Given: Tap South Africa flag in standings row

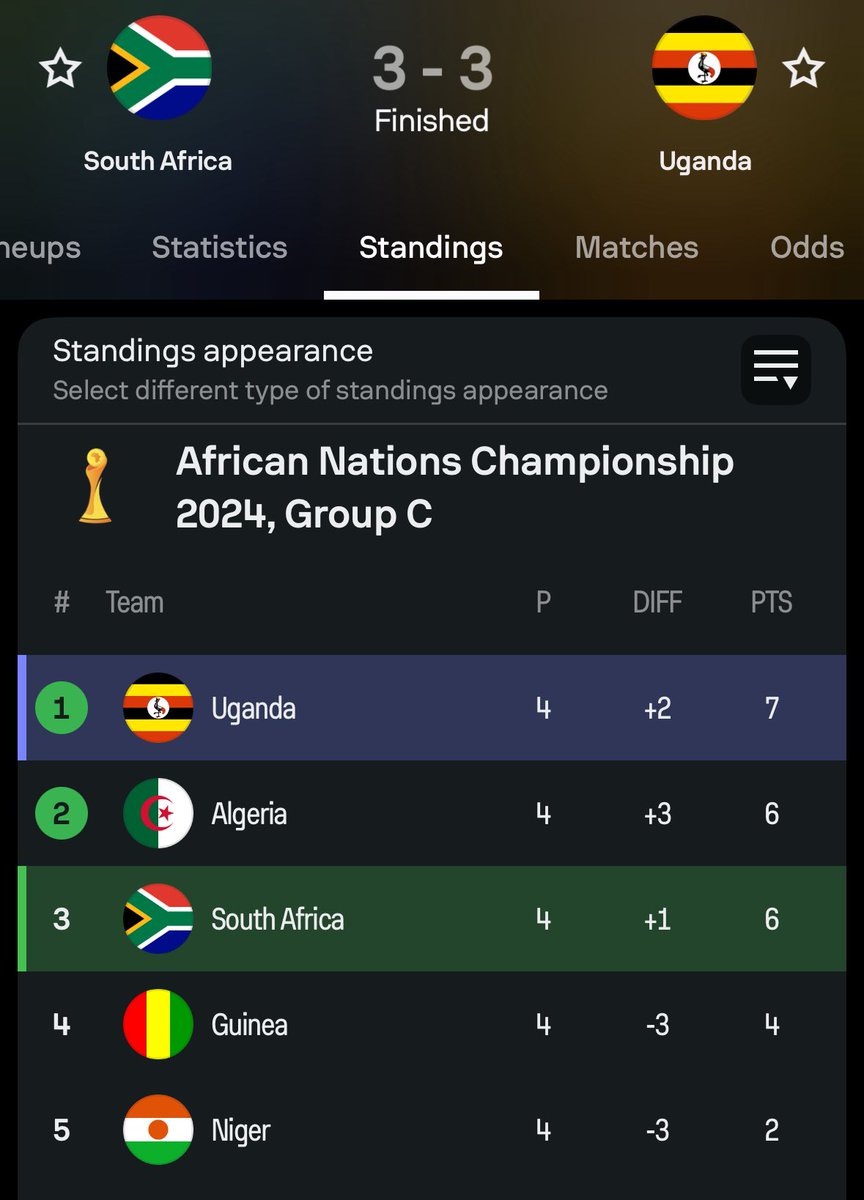Looking at the screenshot, I should 158,919.
